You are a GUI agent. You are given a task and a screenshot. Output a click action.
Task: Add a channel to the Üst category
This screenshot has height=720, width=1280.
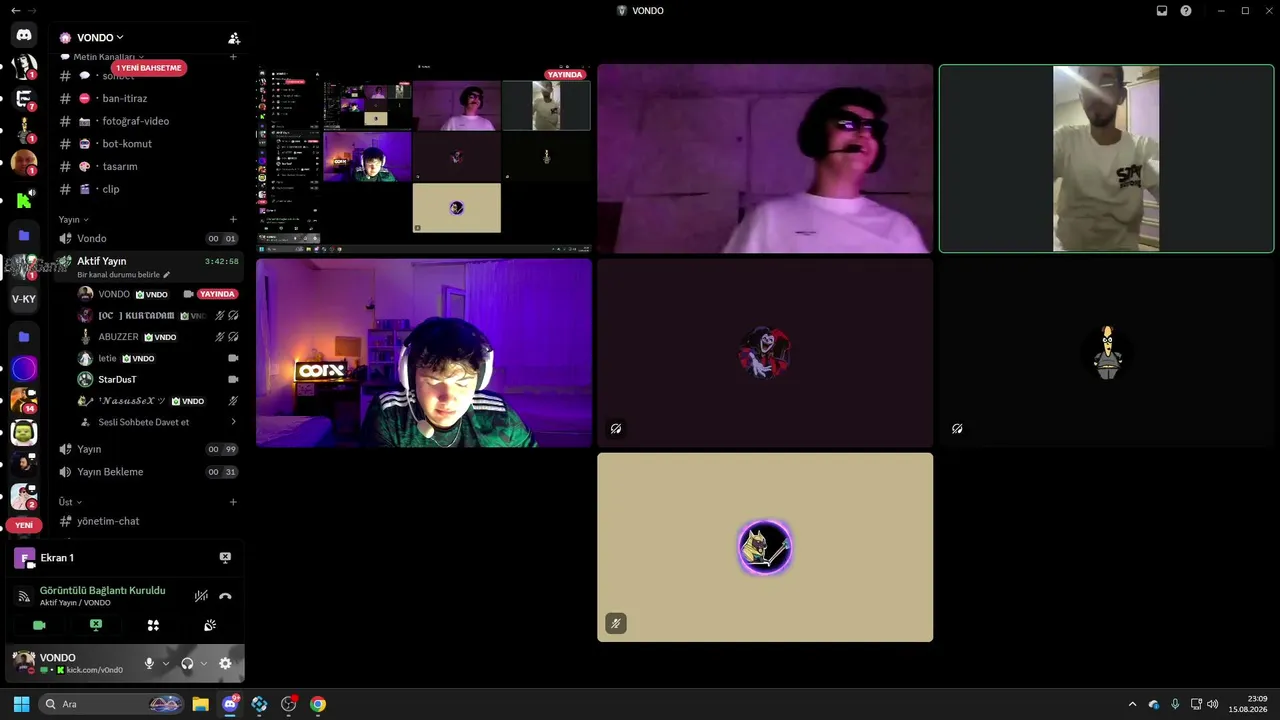pos(233,502)
